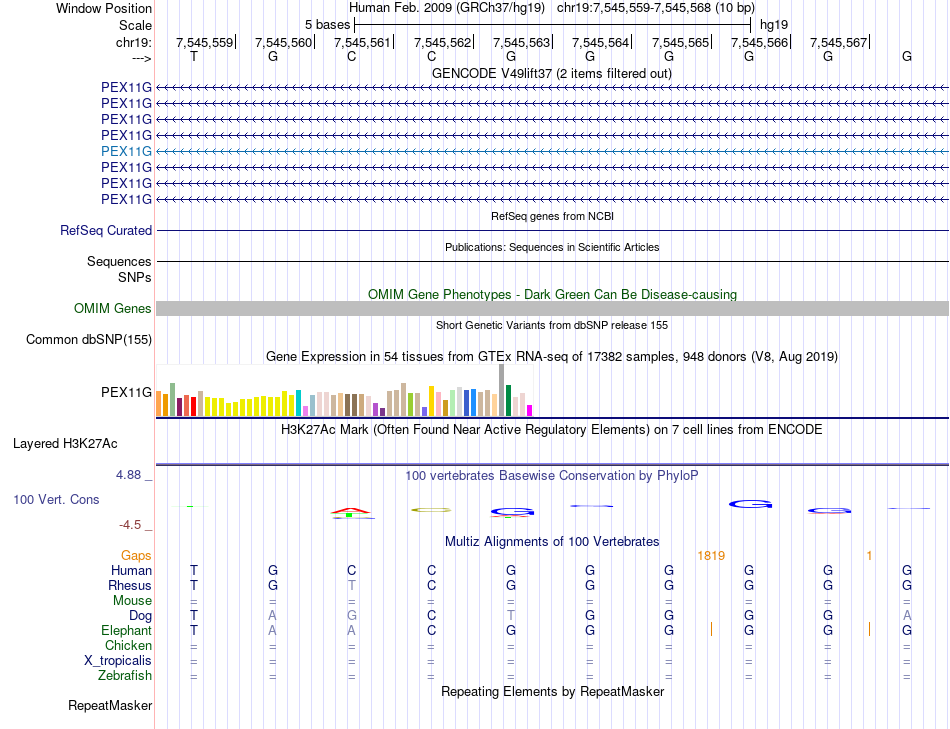Click the orange Gaps row label
The height and width of the screenshot is (729, 950).
coord(136,555)
